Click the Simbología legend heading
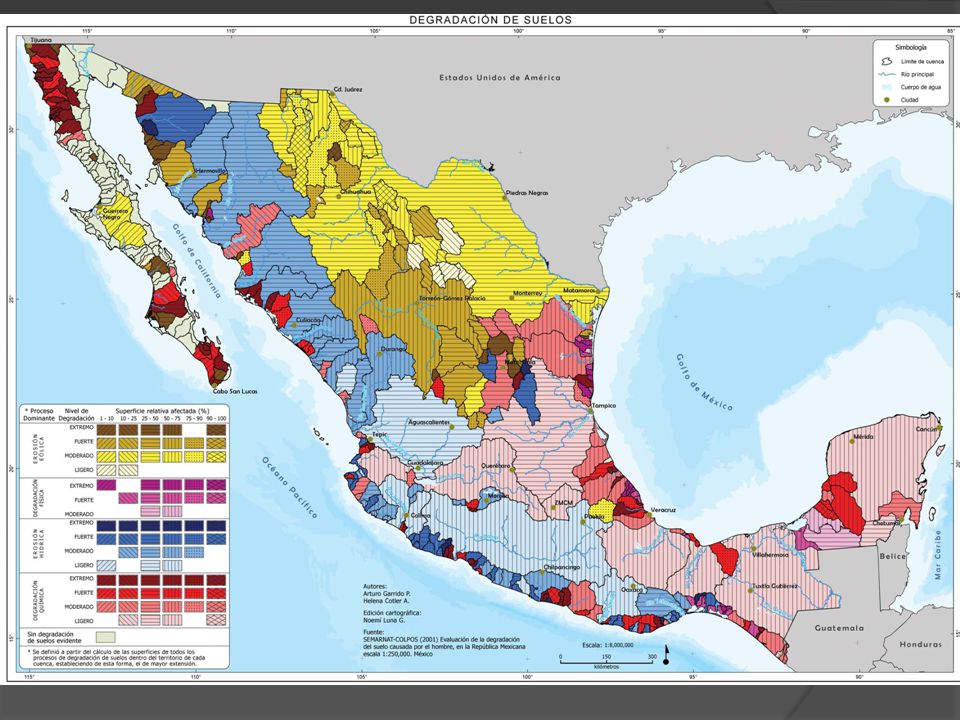This screenshot has height=720, width=960. point(910,47)
